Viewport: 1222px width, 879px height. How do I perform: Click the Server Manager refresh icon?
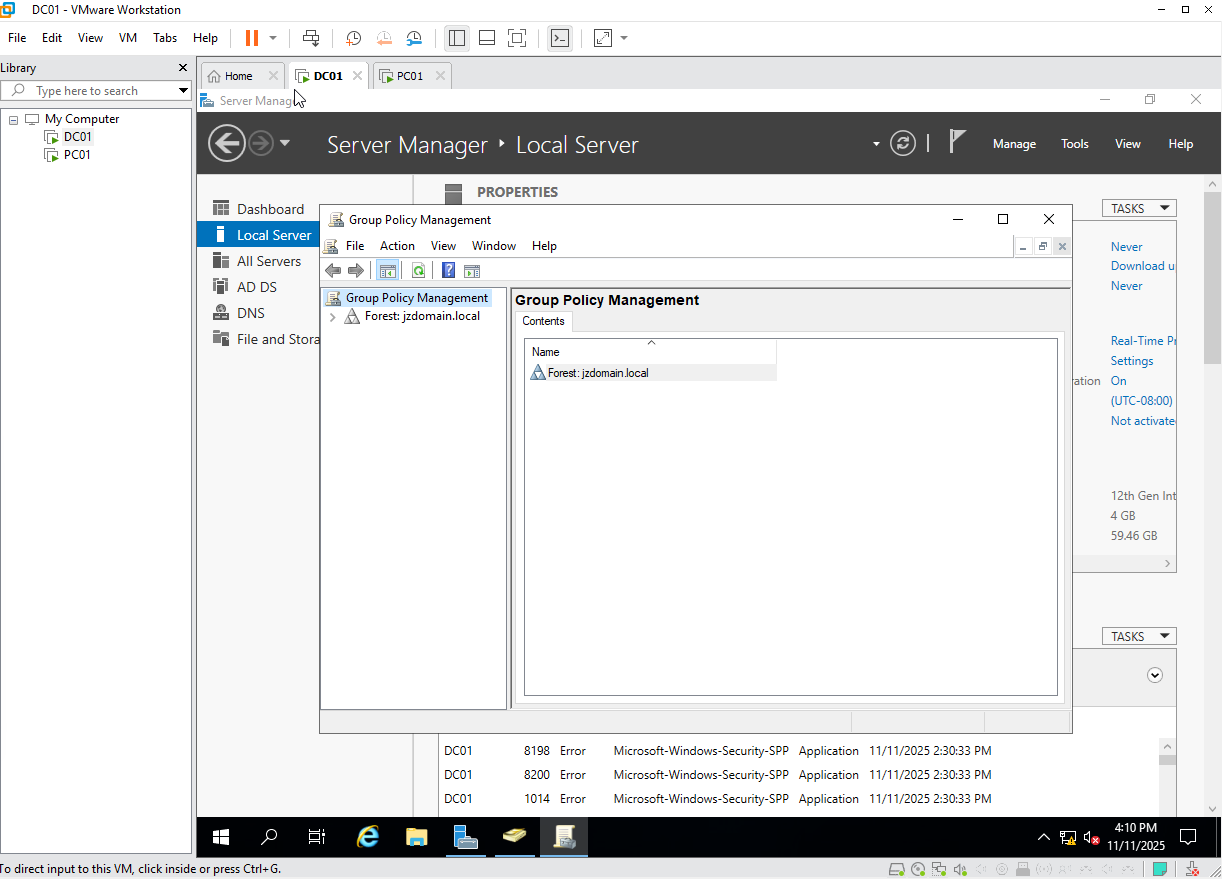903,143
